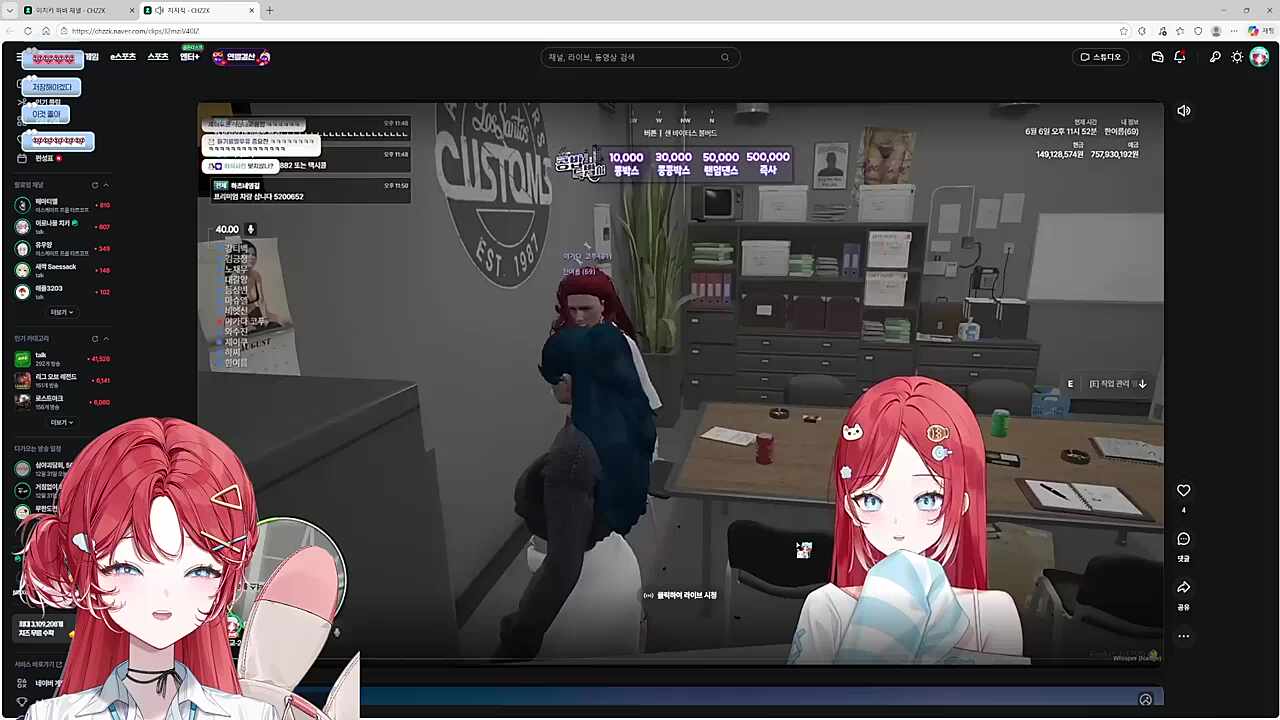Expand 더보기 under followed channels

(x=62, y=312)
